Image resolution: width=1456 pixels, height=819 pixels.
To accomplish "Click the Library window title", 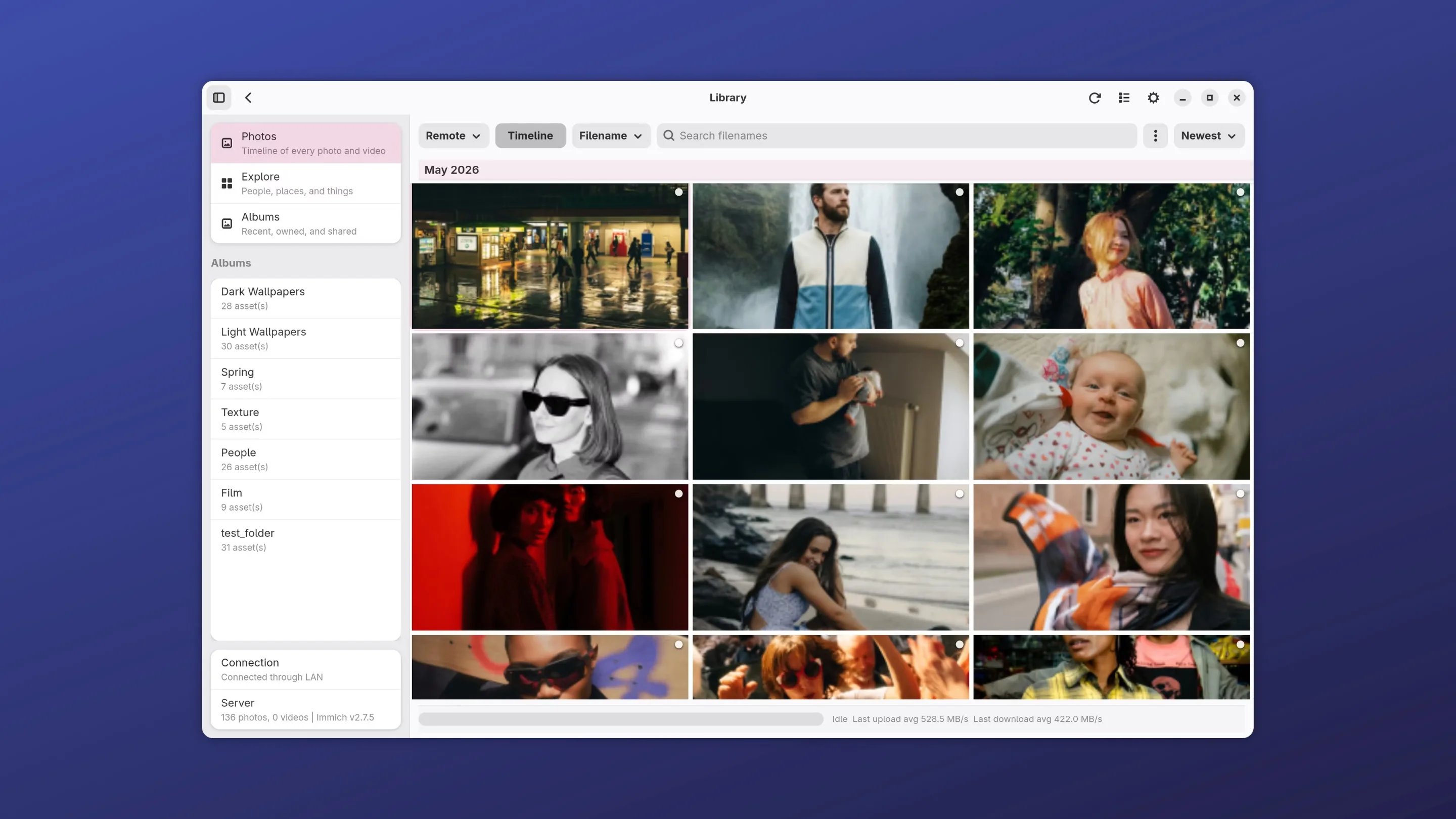I will click(727, 98).
